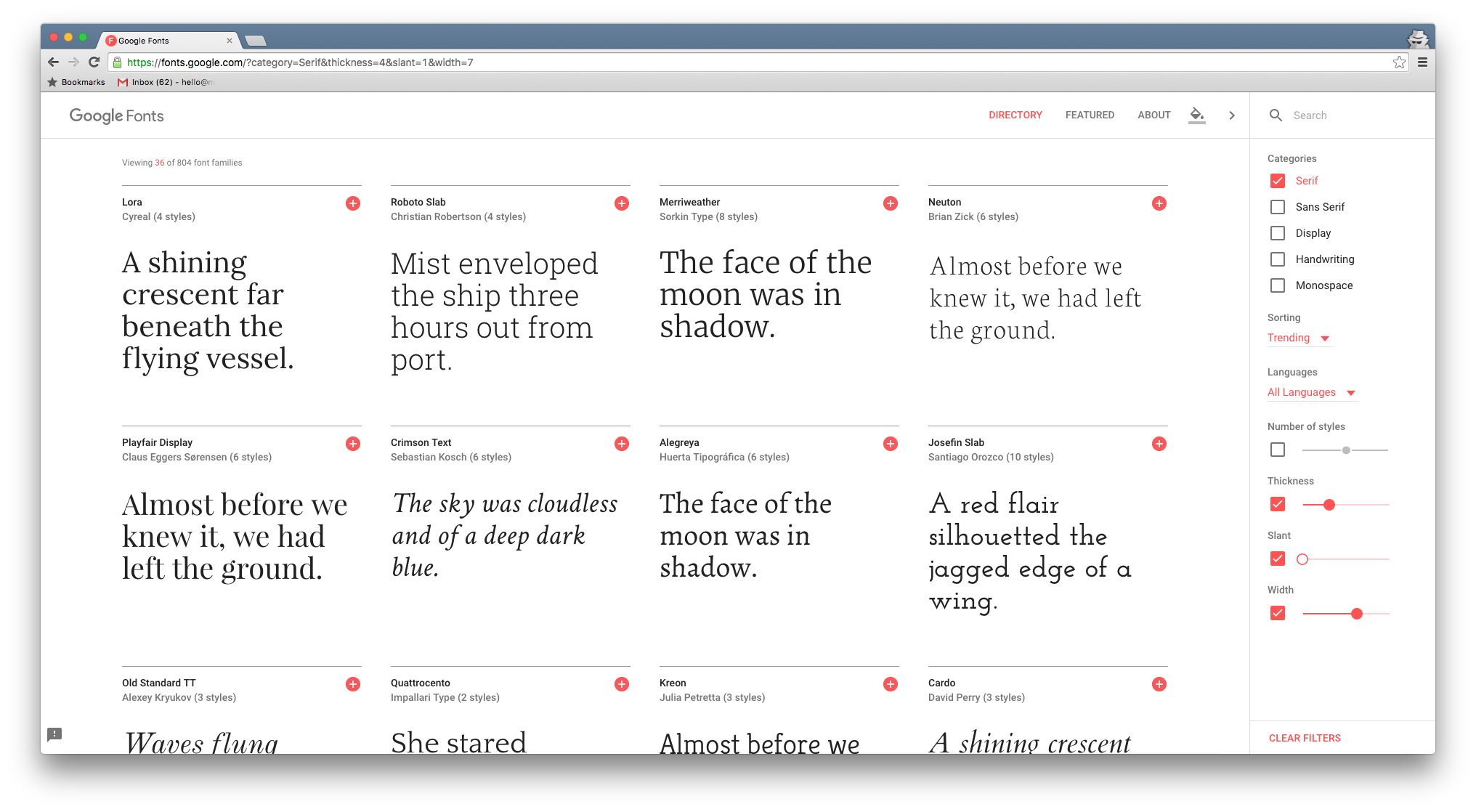Click the browser back arrow
The height and width of the screenshot is (812, 1476).
point(53,62)
